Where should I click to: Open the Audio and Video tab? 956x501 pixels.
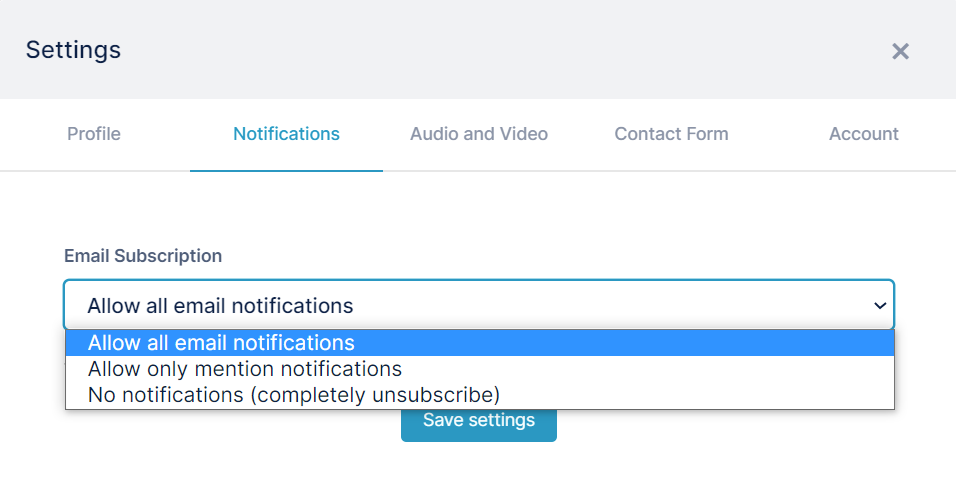479,134
